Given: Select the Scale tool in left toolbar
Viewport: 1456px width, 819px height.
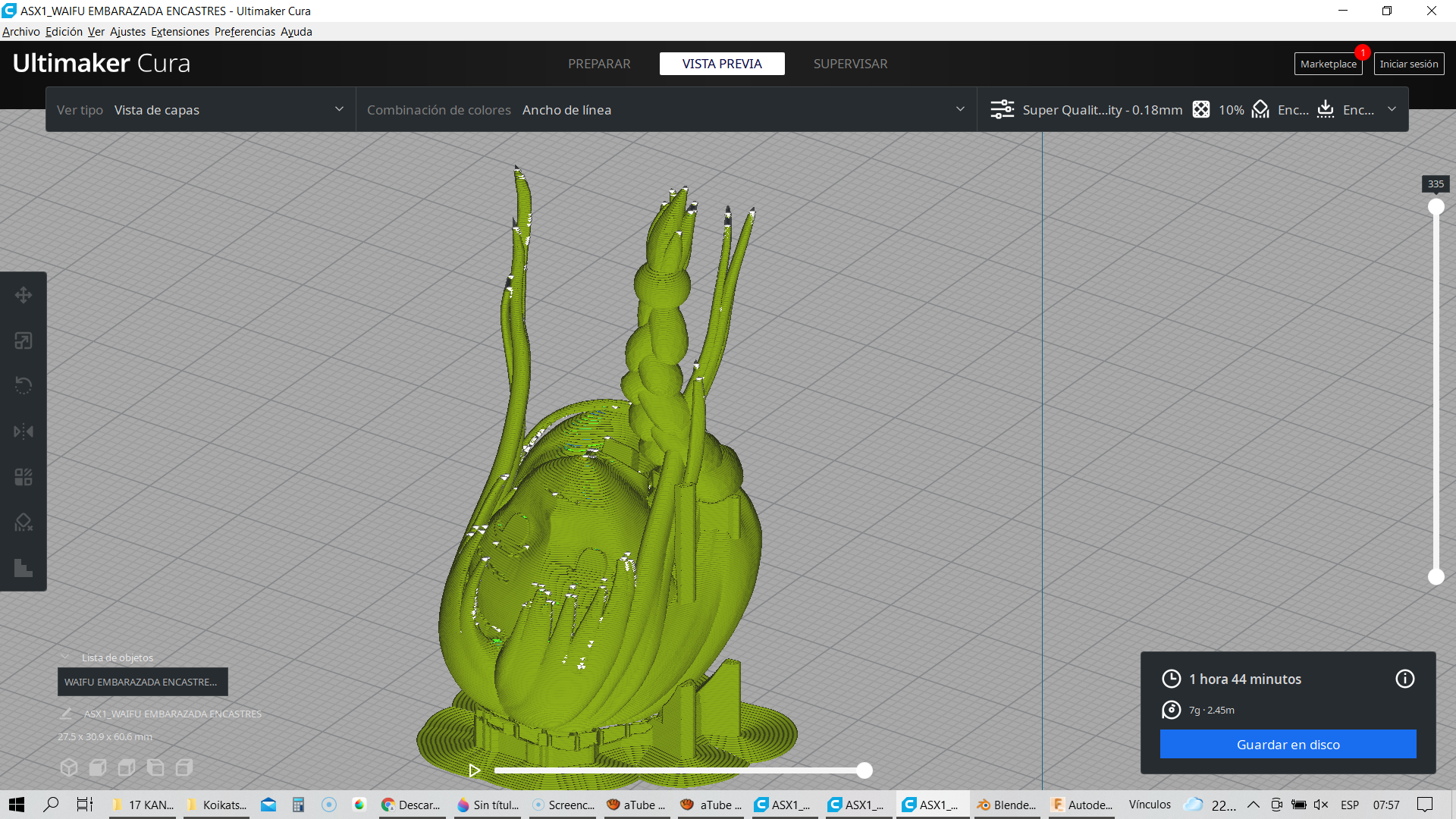Looking at the screenshot, I should (x=24, y=340).
